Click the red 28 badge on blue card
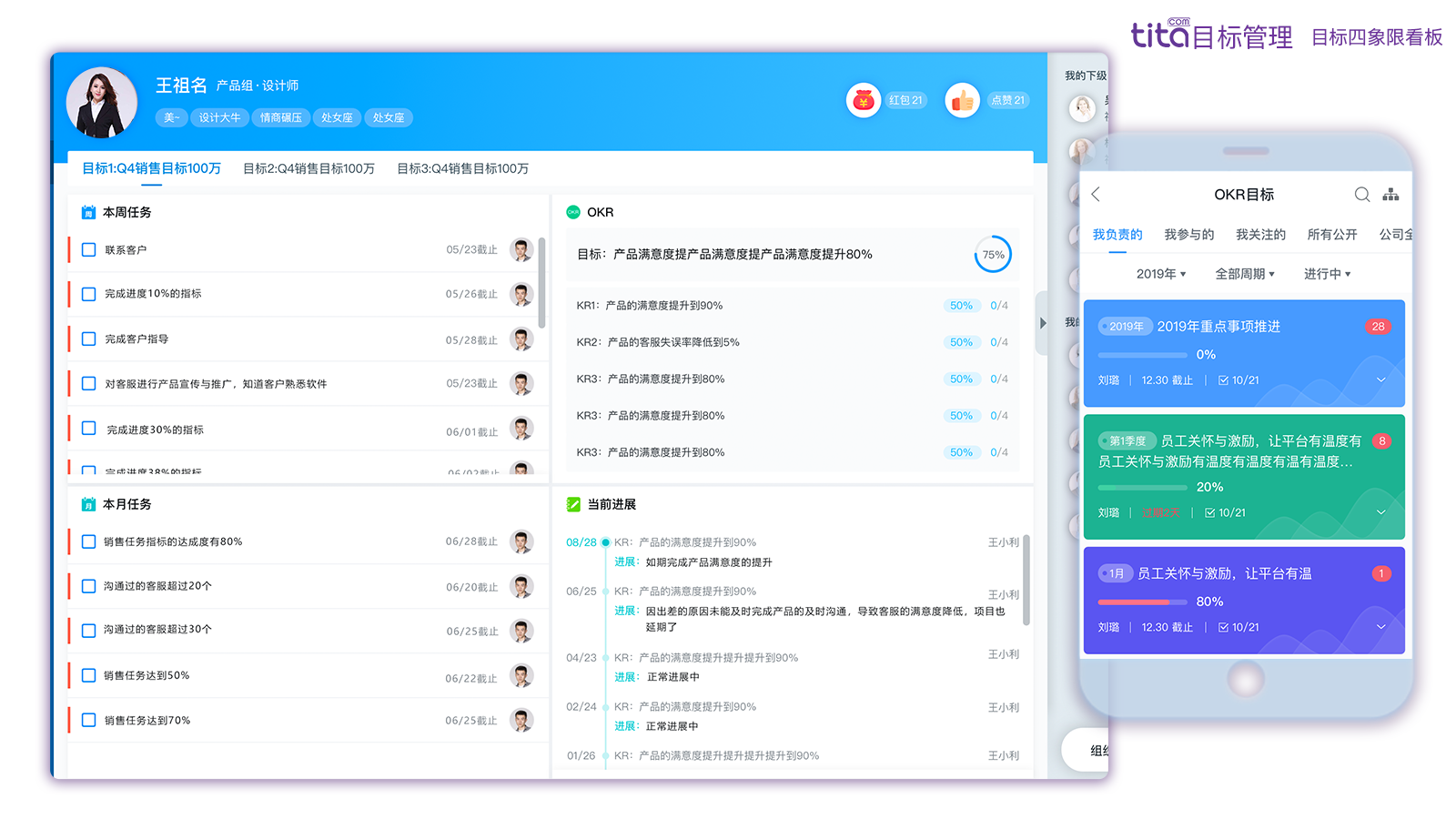Image resolution: width=1456 pixels, height=819 pixels. (1378, 327)
